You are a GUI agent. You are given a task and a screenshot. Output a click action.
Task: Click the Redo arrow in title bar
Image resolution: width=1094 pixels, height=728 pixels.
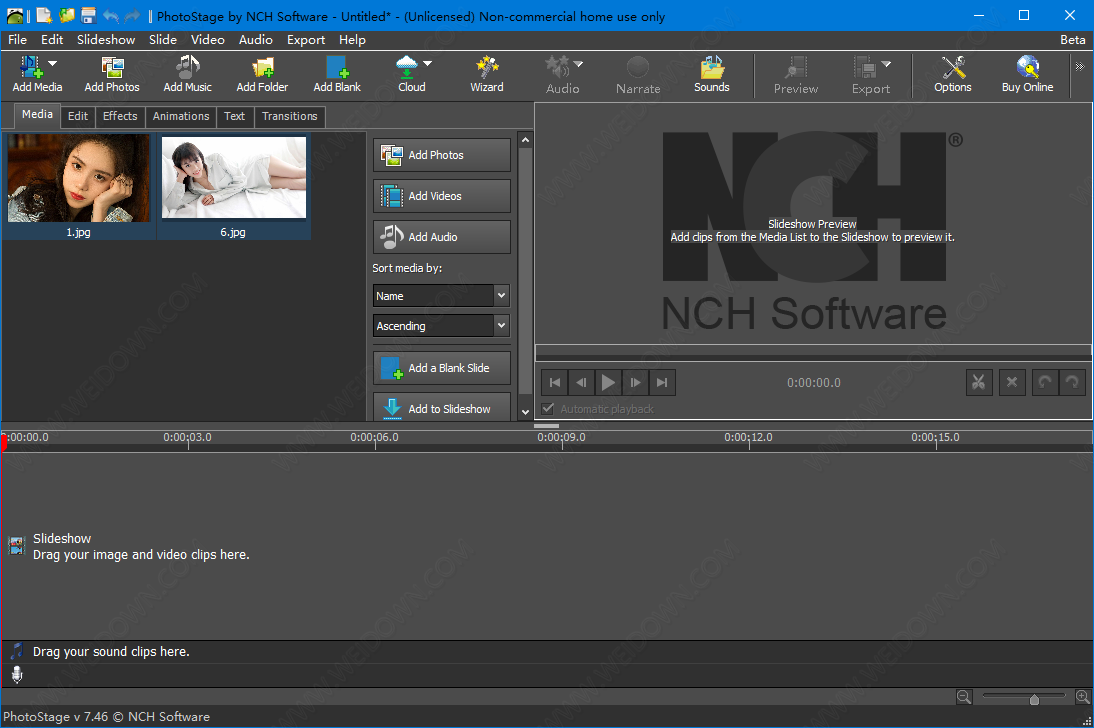click(132, 15)
